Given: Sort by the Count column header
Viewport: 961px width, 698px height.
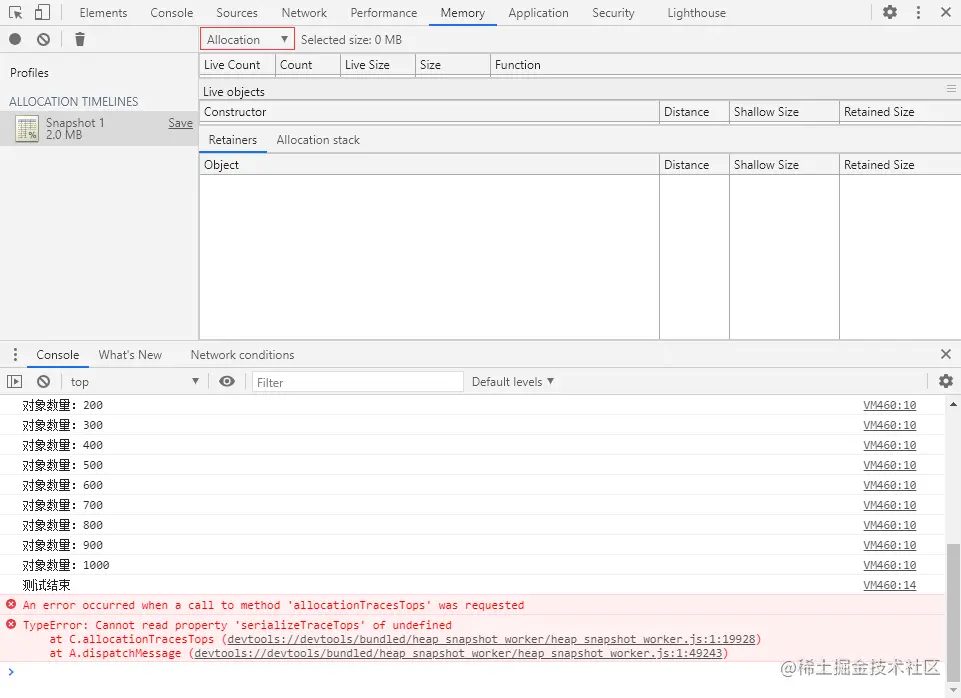Looking at the screenshot, I should coord(308,64).
